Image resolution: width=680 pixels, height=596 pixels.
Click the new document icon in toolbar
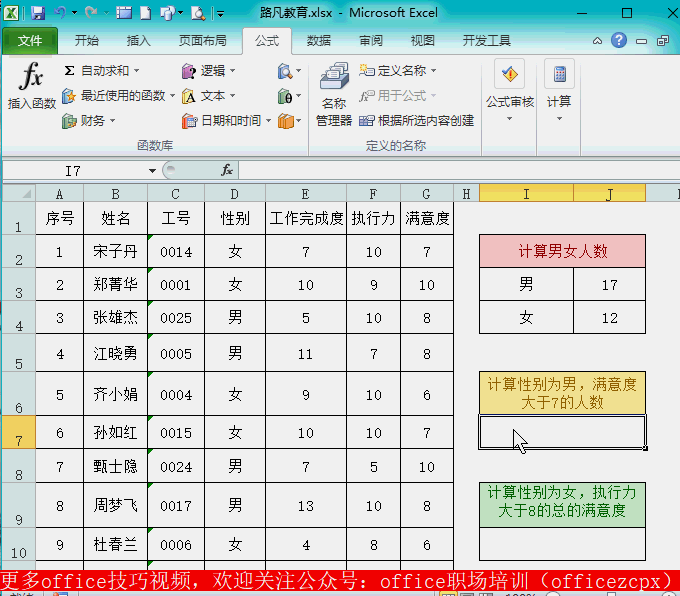tap(146, 13)
